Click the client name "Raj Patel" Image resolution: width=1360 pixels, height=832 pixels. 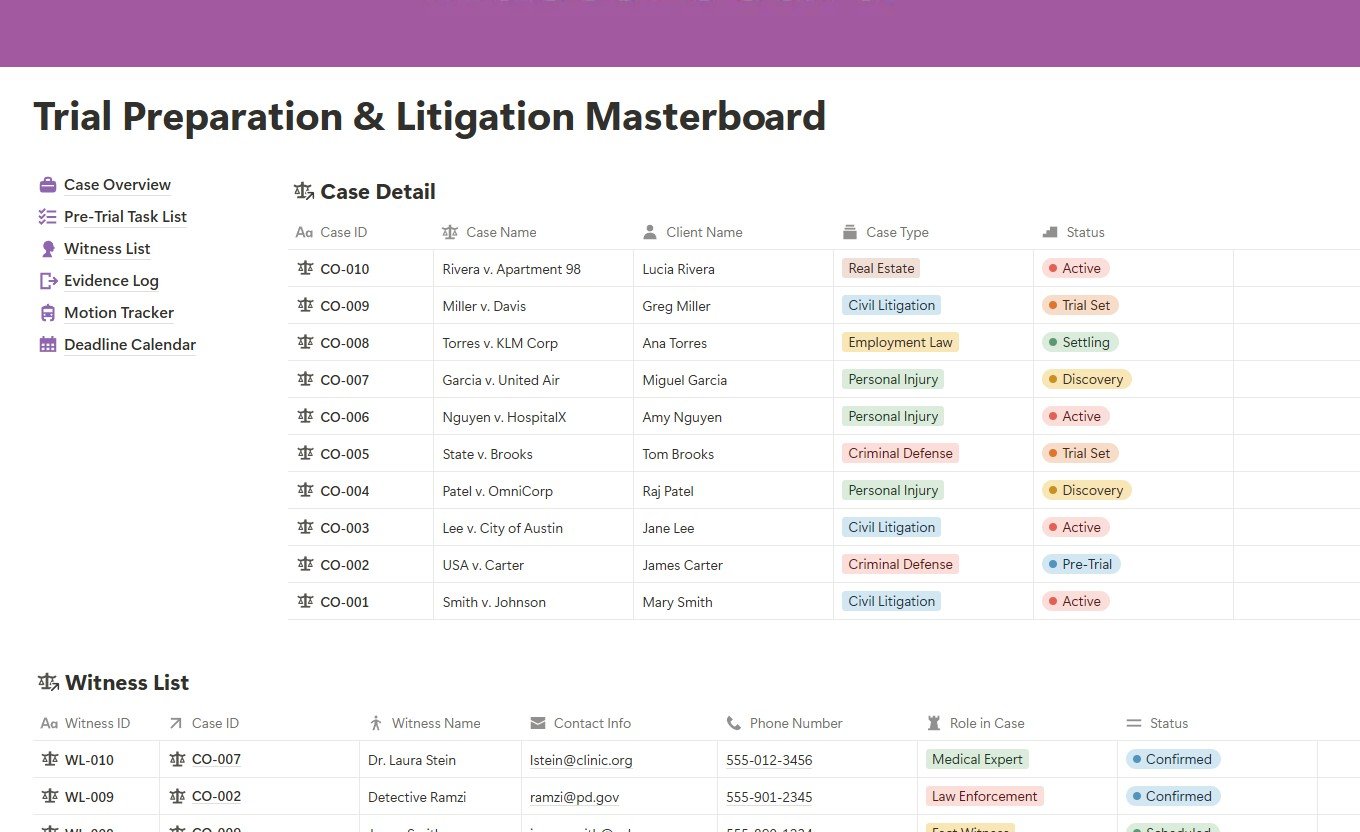click(x=668, y=491)
